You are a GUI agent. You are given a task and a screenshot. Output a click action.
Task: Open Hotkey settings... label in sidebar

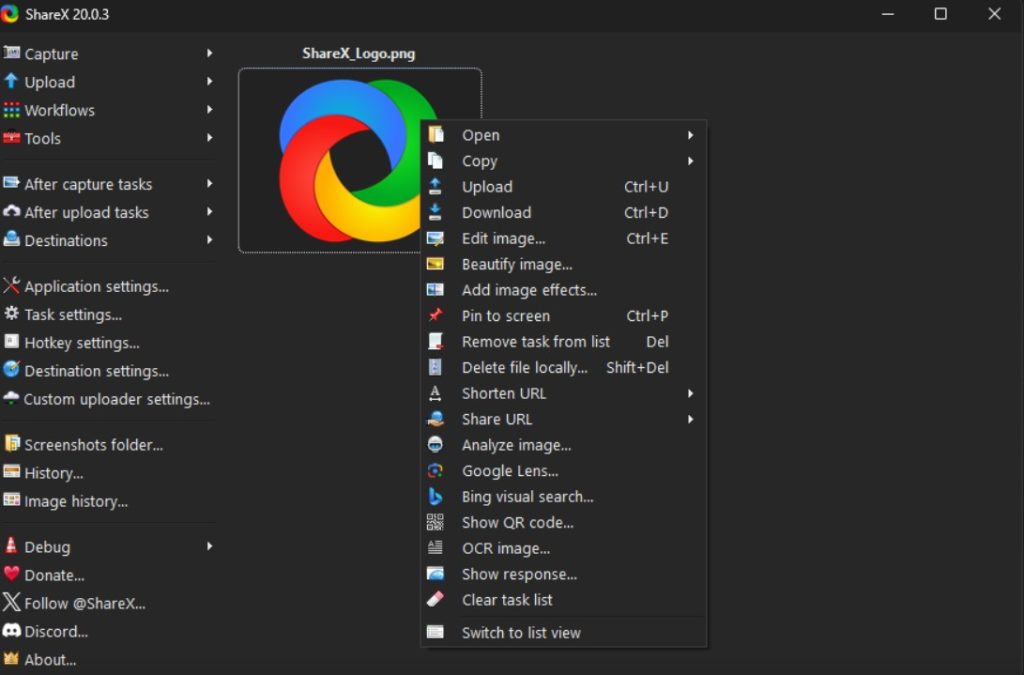[x=82, y=343]
